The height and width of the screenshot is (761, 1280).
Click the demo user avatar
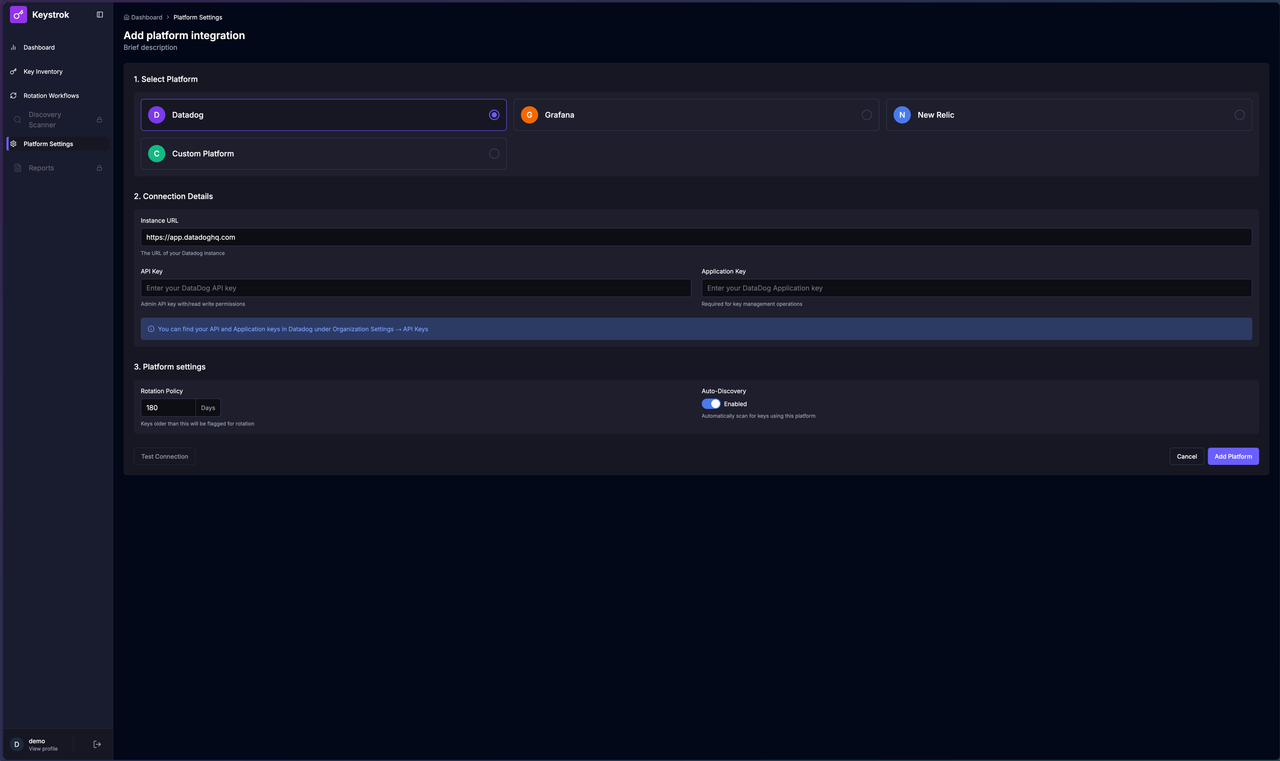pyautogui.click(x=16, y=744)
